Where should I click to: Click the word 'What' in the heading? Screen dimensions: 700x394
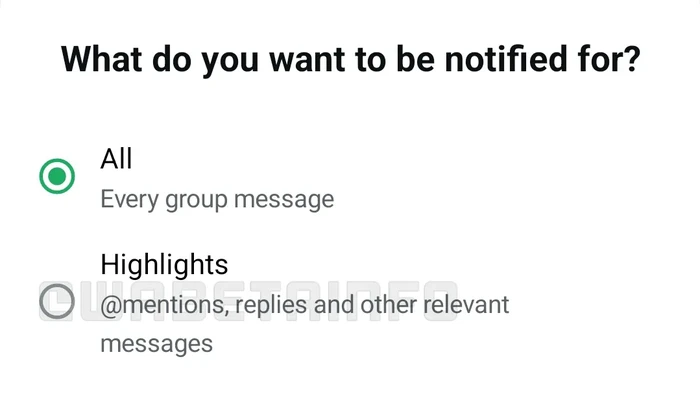pyautogui.click(x=101, y=59)
